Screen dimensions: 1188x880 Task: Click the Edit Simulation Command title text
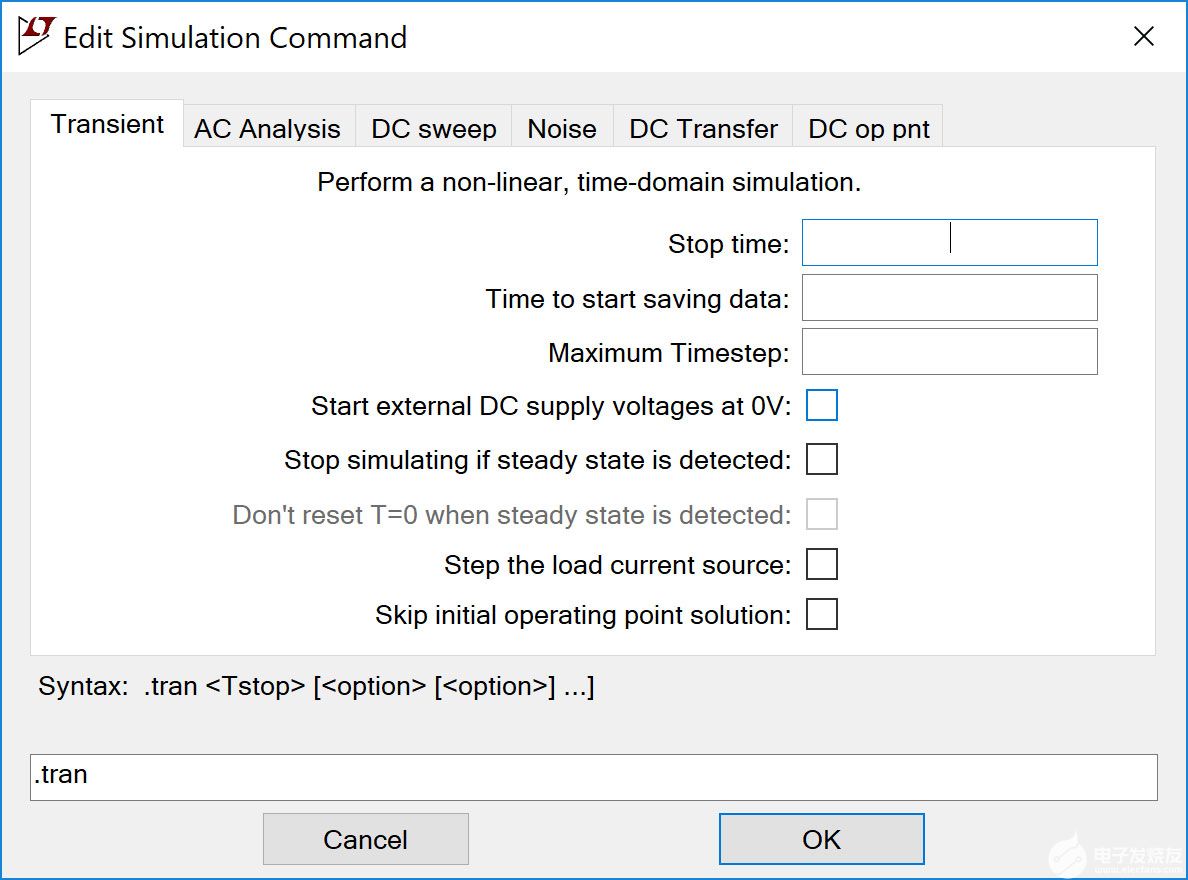click(x=235, y=38)
